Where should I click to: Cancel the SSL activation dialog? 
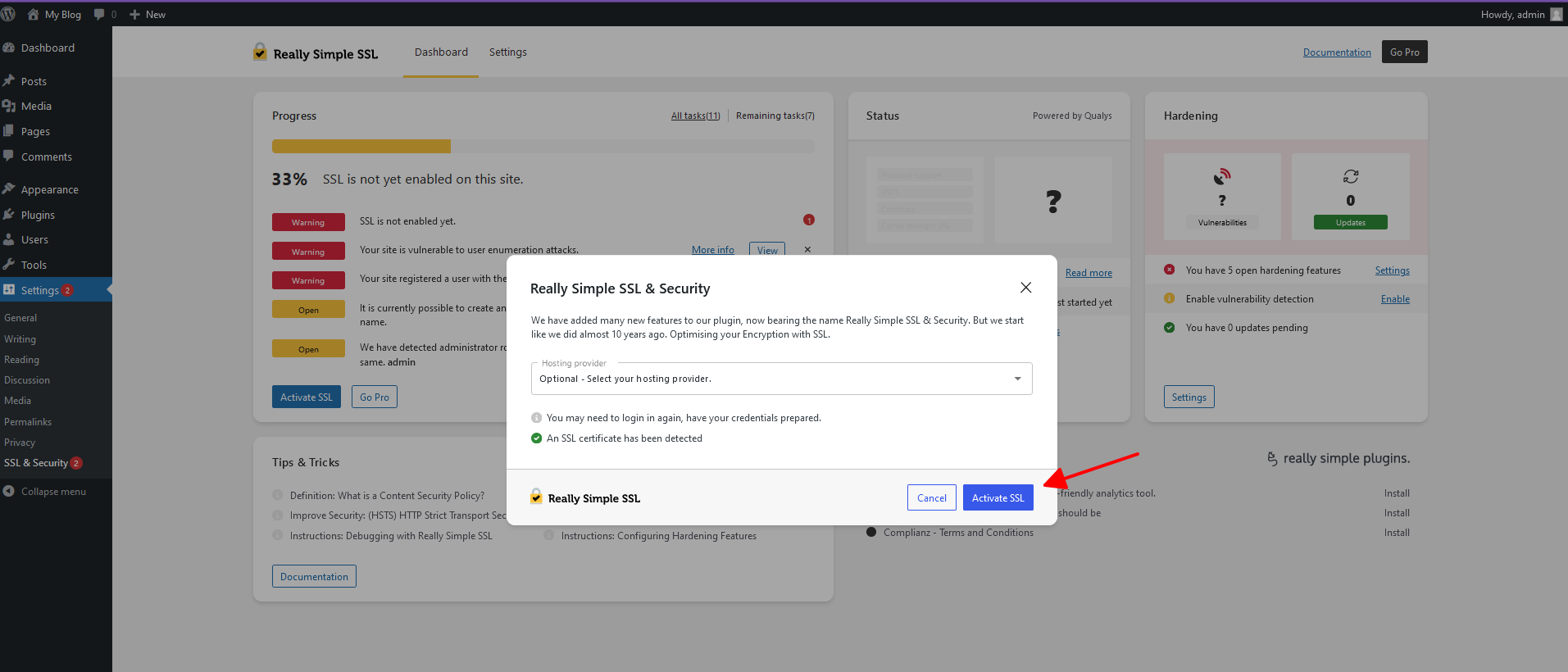click(x=932, y=497)
